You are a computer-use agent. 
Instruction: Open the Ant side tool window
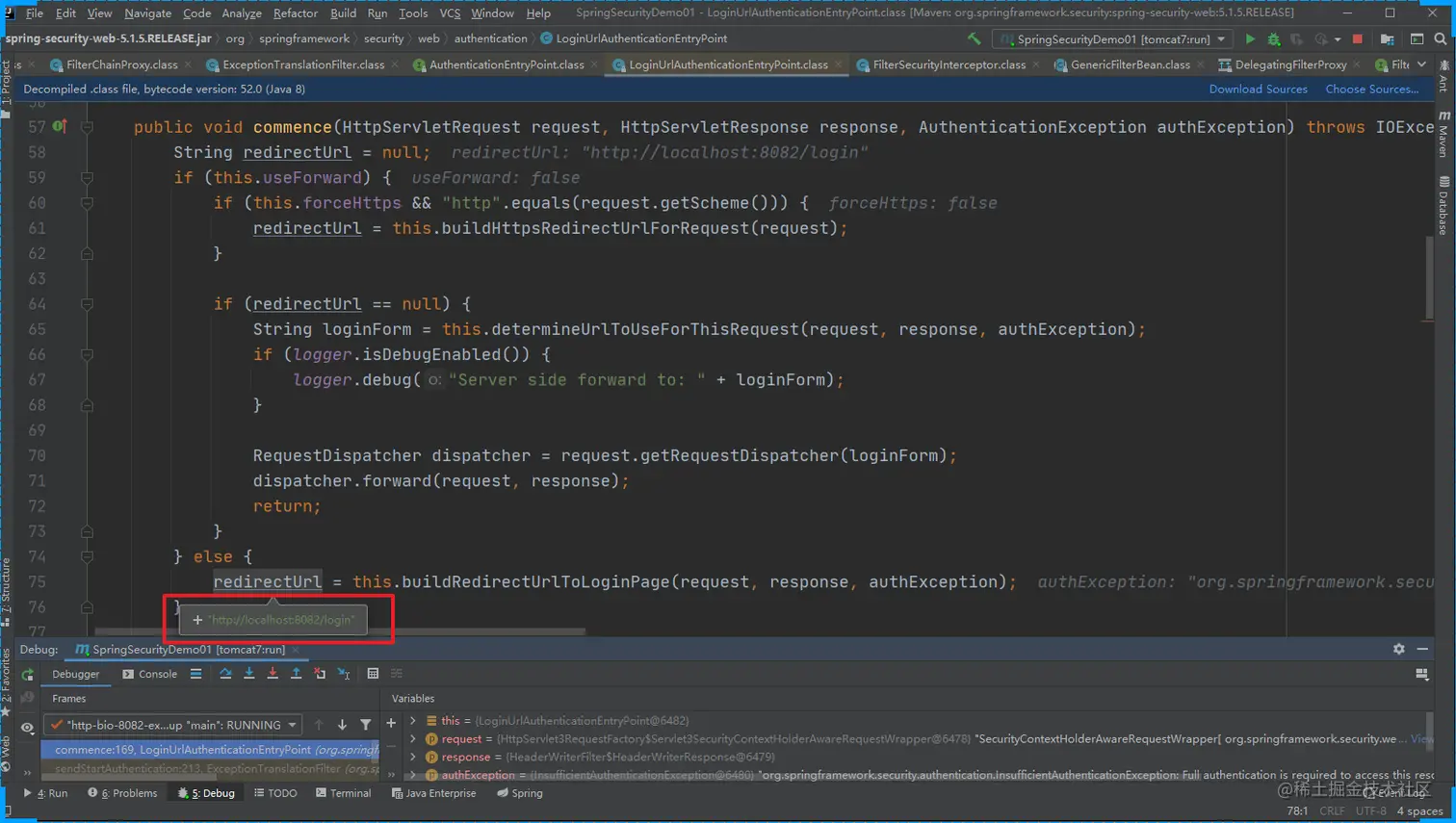coord(1443,77)
